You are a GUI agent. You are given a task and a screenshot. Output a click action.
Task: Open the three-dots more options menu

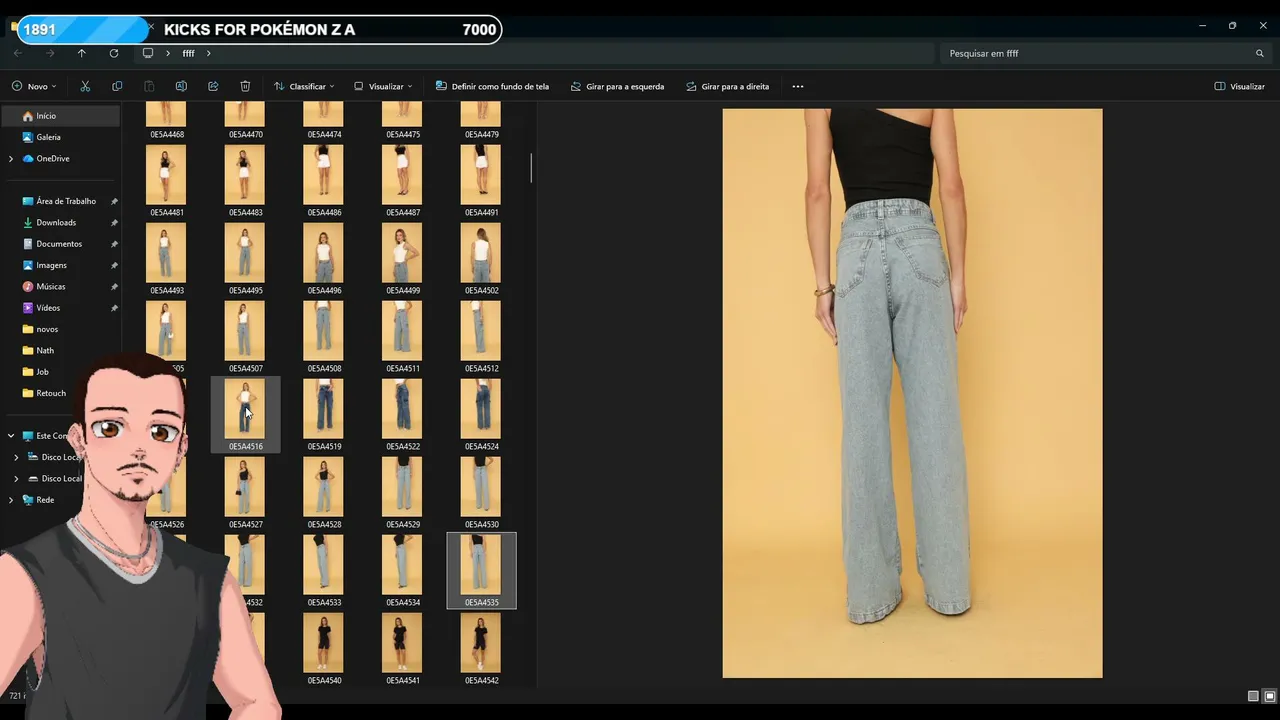pos(798,86)
